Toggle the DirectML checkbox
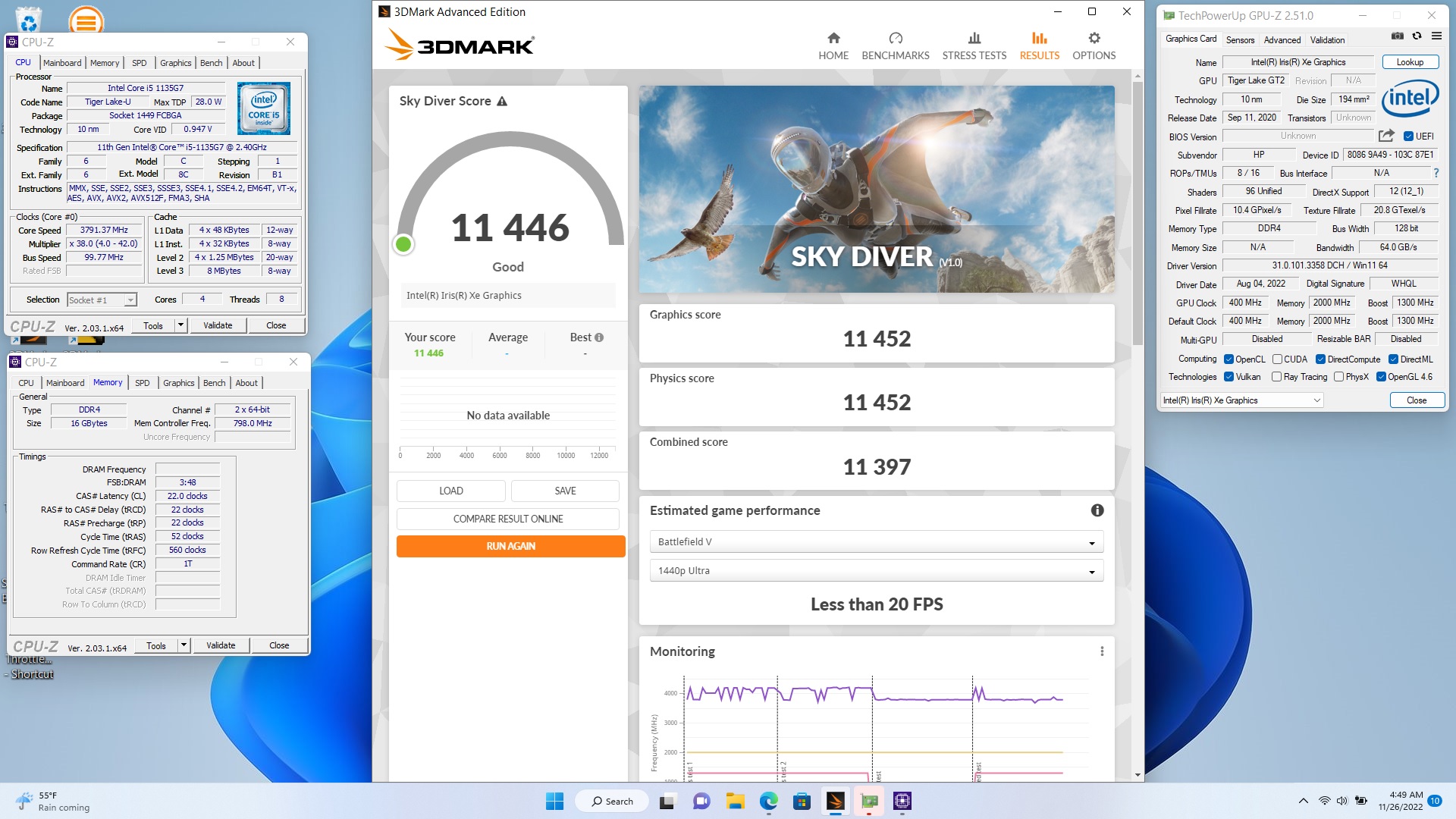 pyautogui.click(x=1393, y=359)
